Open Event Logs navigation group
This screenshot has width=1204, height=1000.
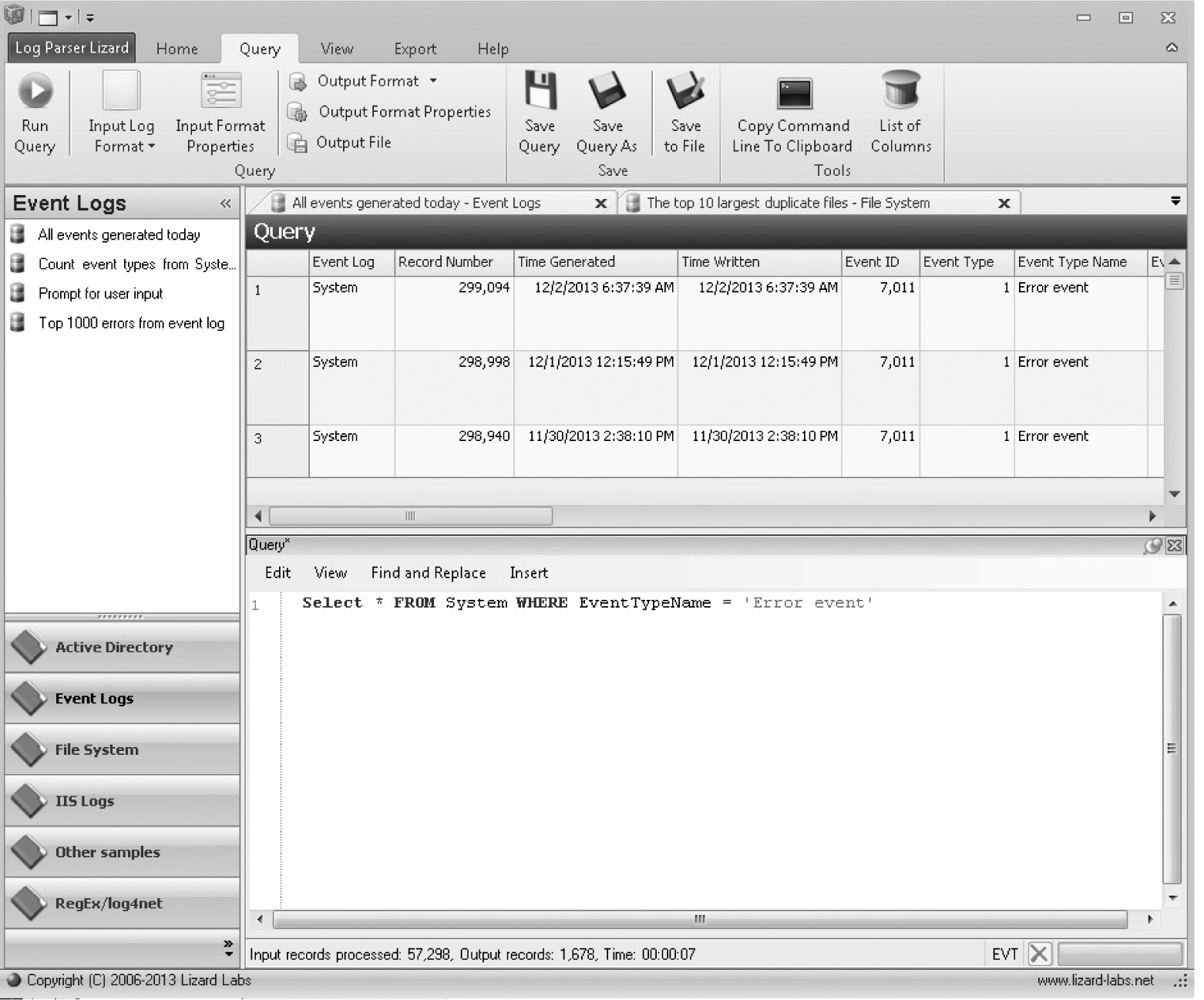tap(123, 699)
